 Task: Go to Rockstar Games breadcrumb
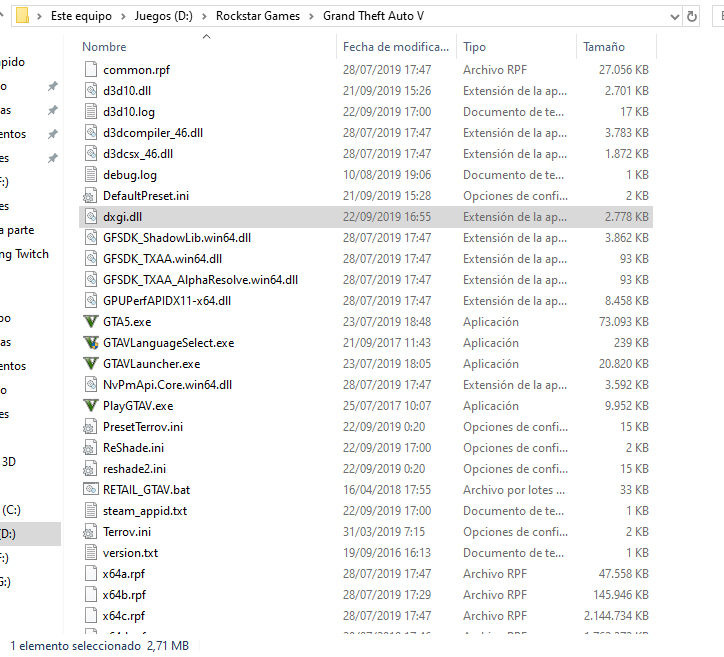point(258,16)
